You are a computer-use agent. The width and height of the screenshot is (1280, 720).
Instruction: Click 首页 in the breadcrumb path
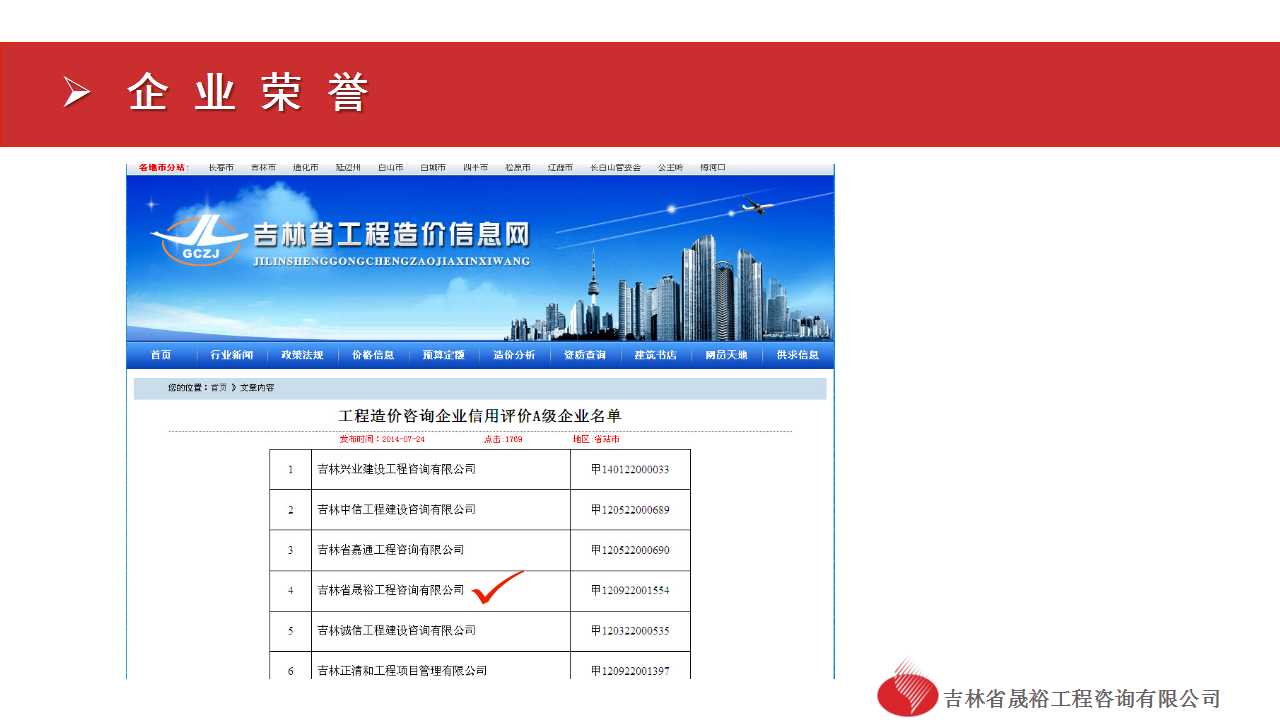click(x=218, y=387)
